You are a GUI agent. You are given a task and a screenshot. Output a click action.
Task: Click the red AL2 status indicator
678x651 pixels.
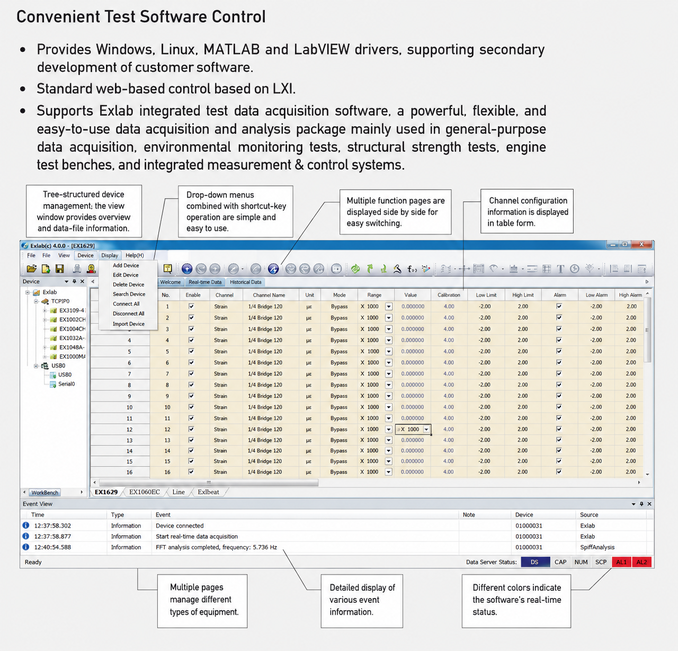point(642,562)
